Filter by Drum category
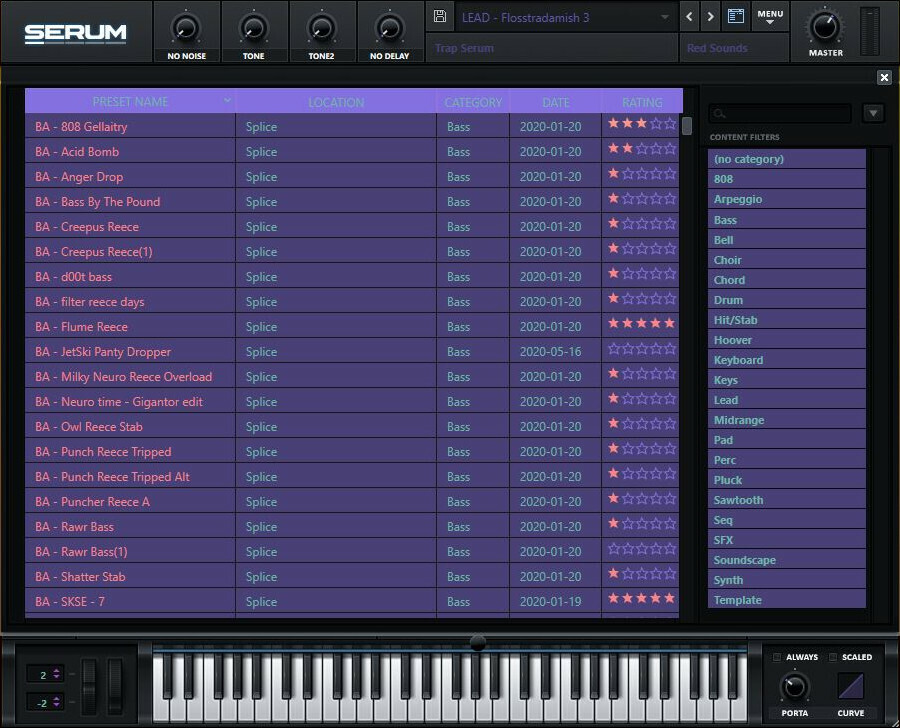Image resolution: width=900 pixels, height=728 pixels. [786, 300]
